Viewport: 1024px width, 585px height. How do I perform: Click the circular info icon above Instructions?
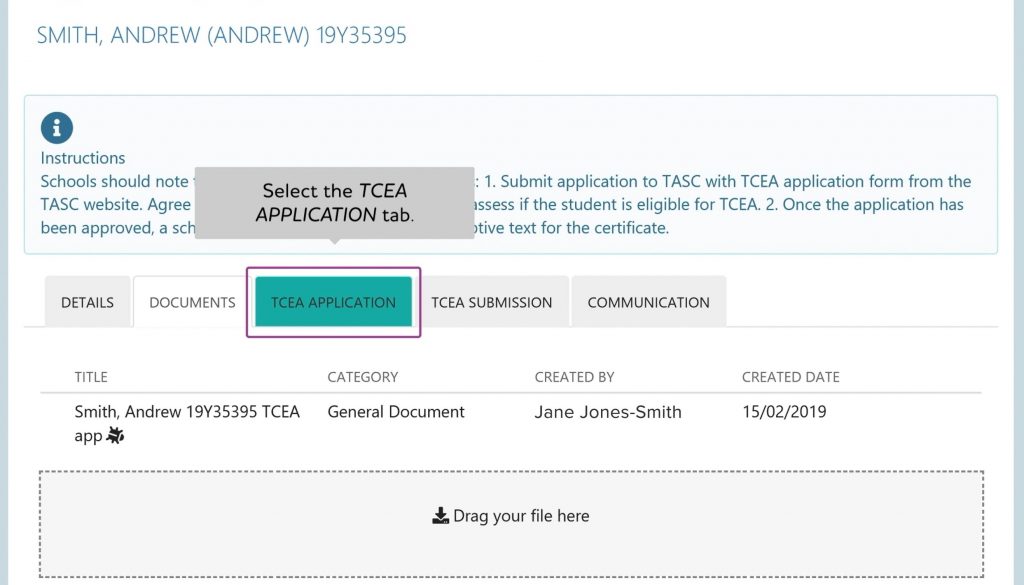57,128
